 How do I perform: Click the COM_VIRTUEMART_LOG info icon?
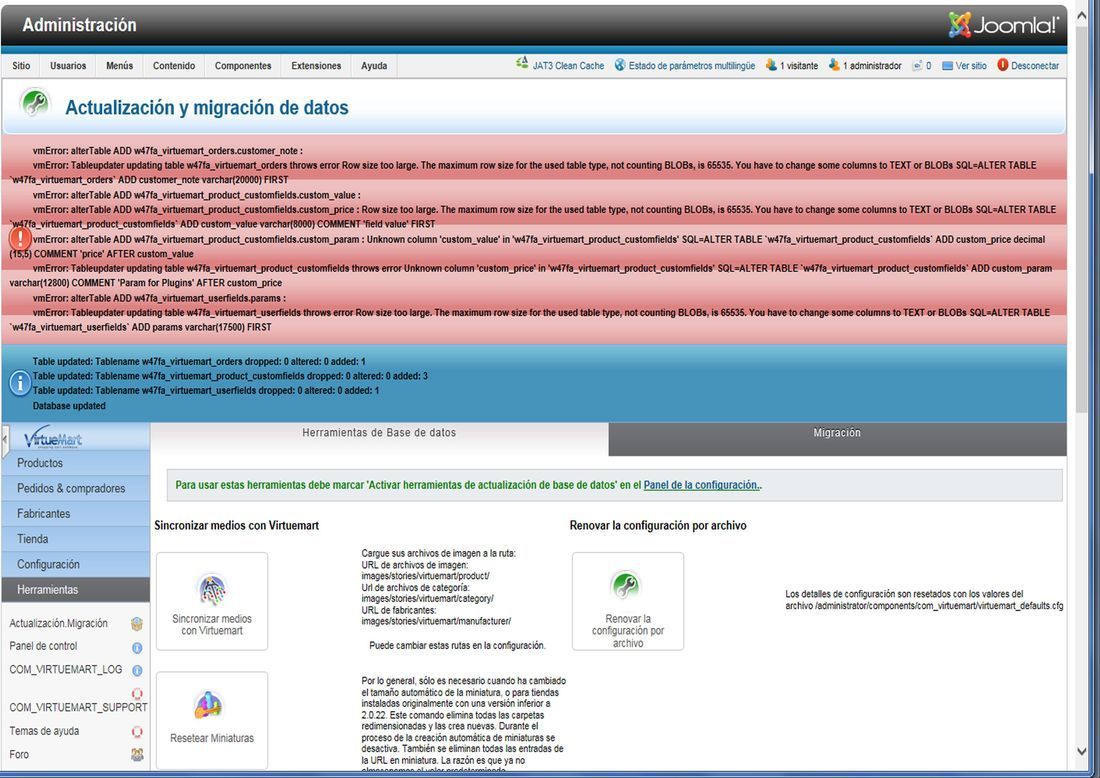point(137,671)
